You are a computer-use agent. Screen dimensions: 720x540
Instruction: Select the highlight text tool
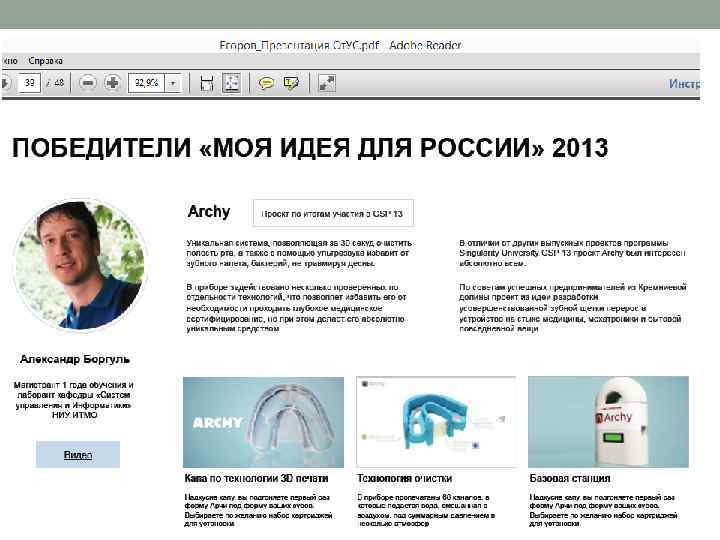coord(291,83)
